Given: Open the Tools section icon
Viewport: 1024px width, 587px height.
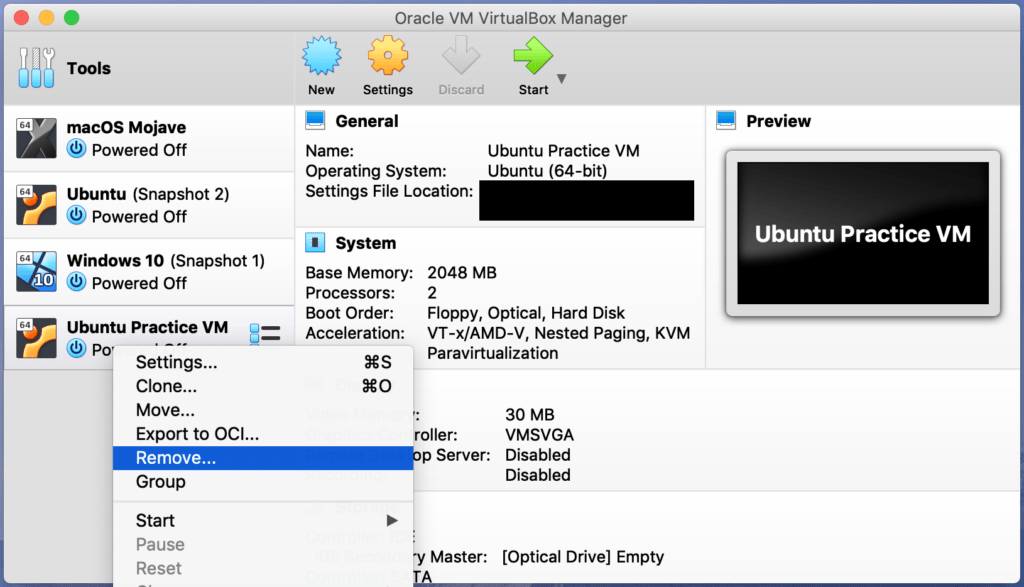Looking at the screenshot, I should (x=37, y=68).
